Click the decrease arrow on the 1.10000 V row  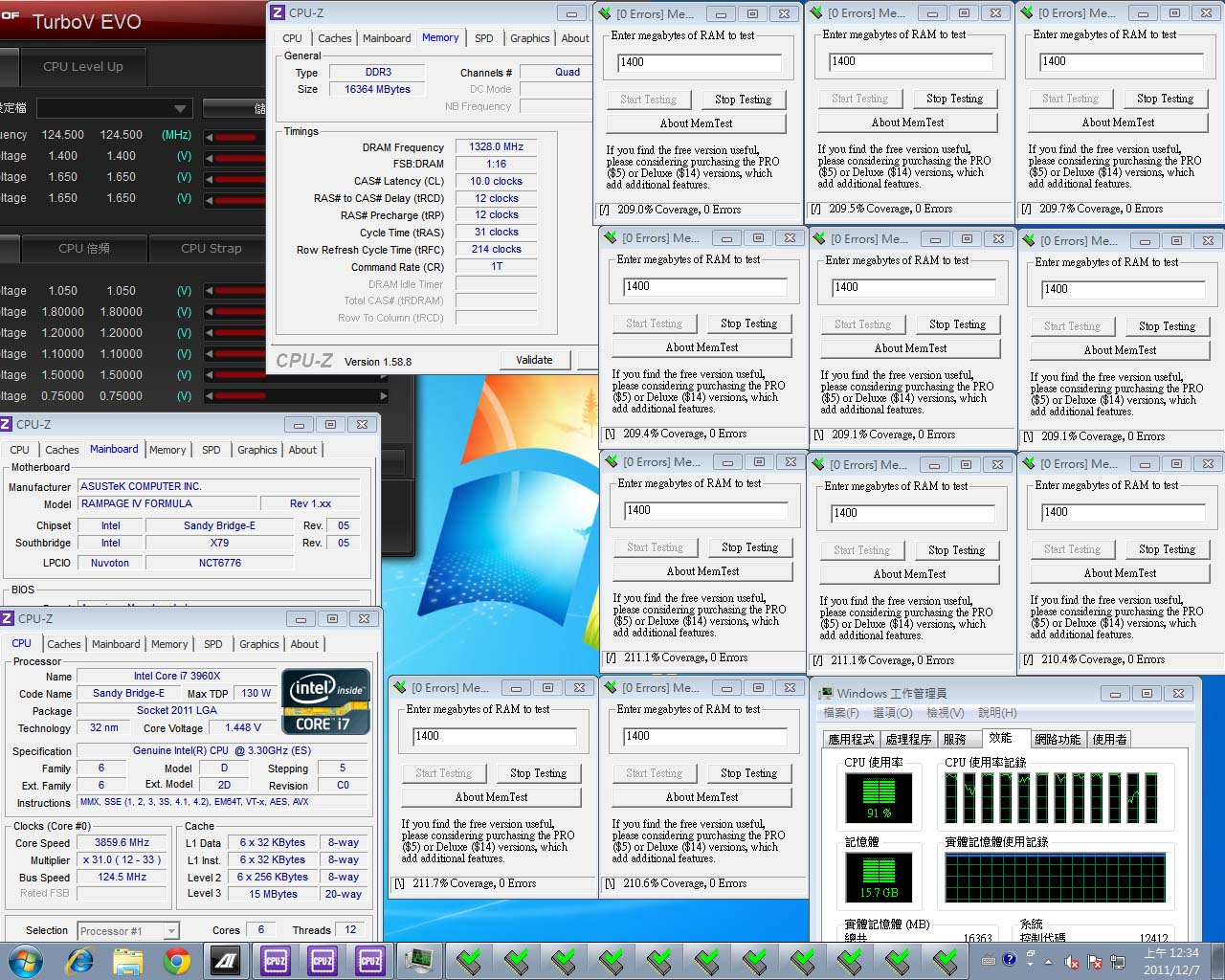coord(210,354)
